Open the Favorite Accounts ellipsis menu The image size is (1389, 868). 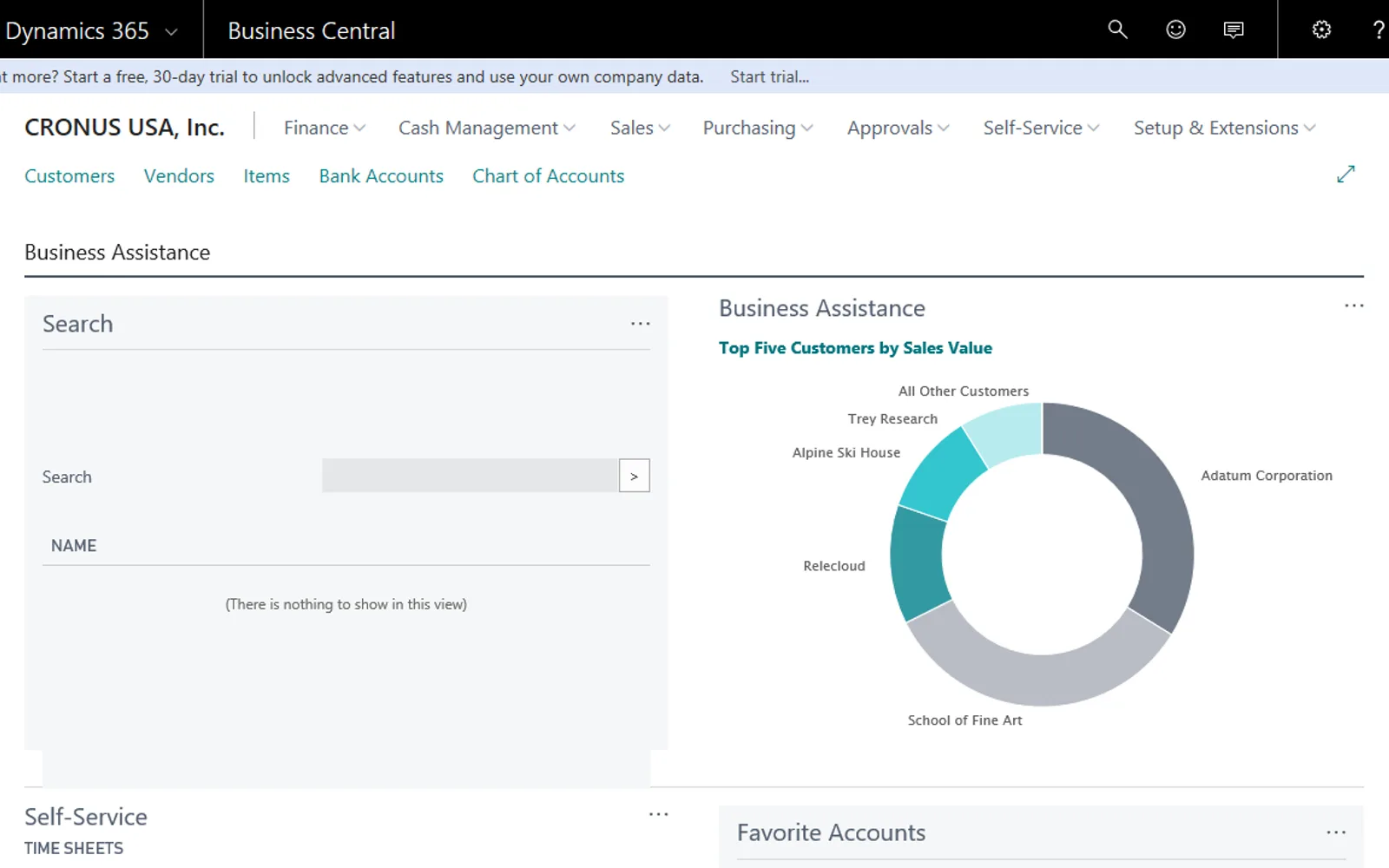[1336, 832]
